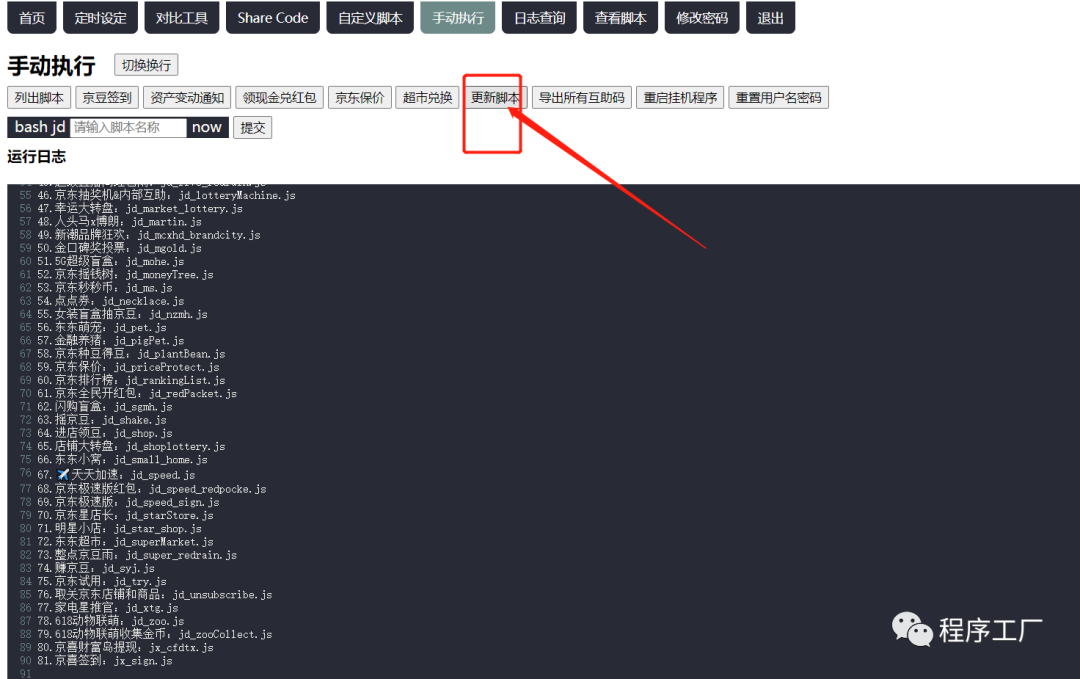
Task: Go to 定时设定 tab
Action: click(101, 17)
